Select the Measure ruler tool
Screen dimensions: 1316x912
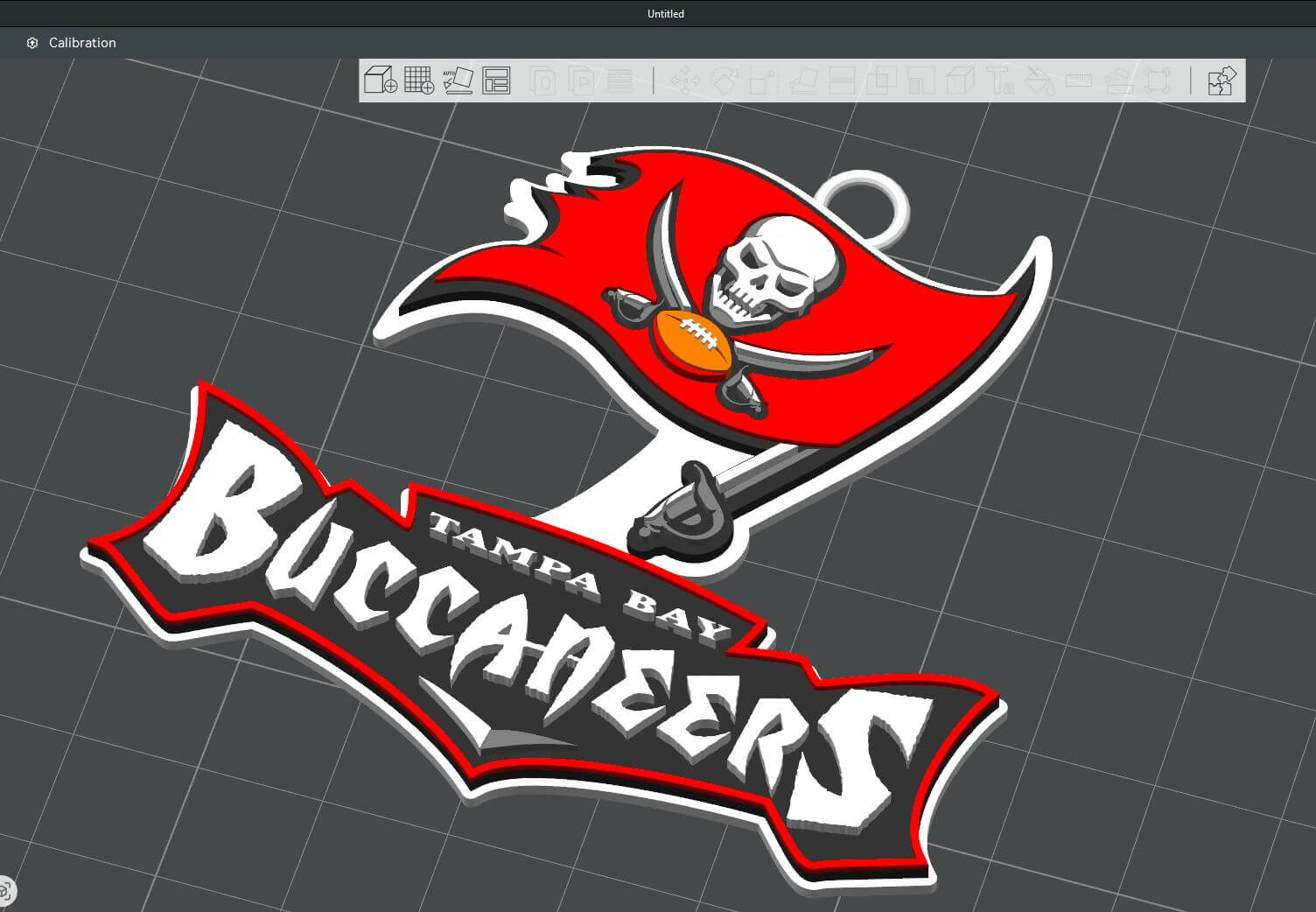tap(1079, 81)
